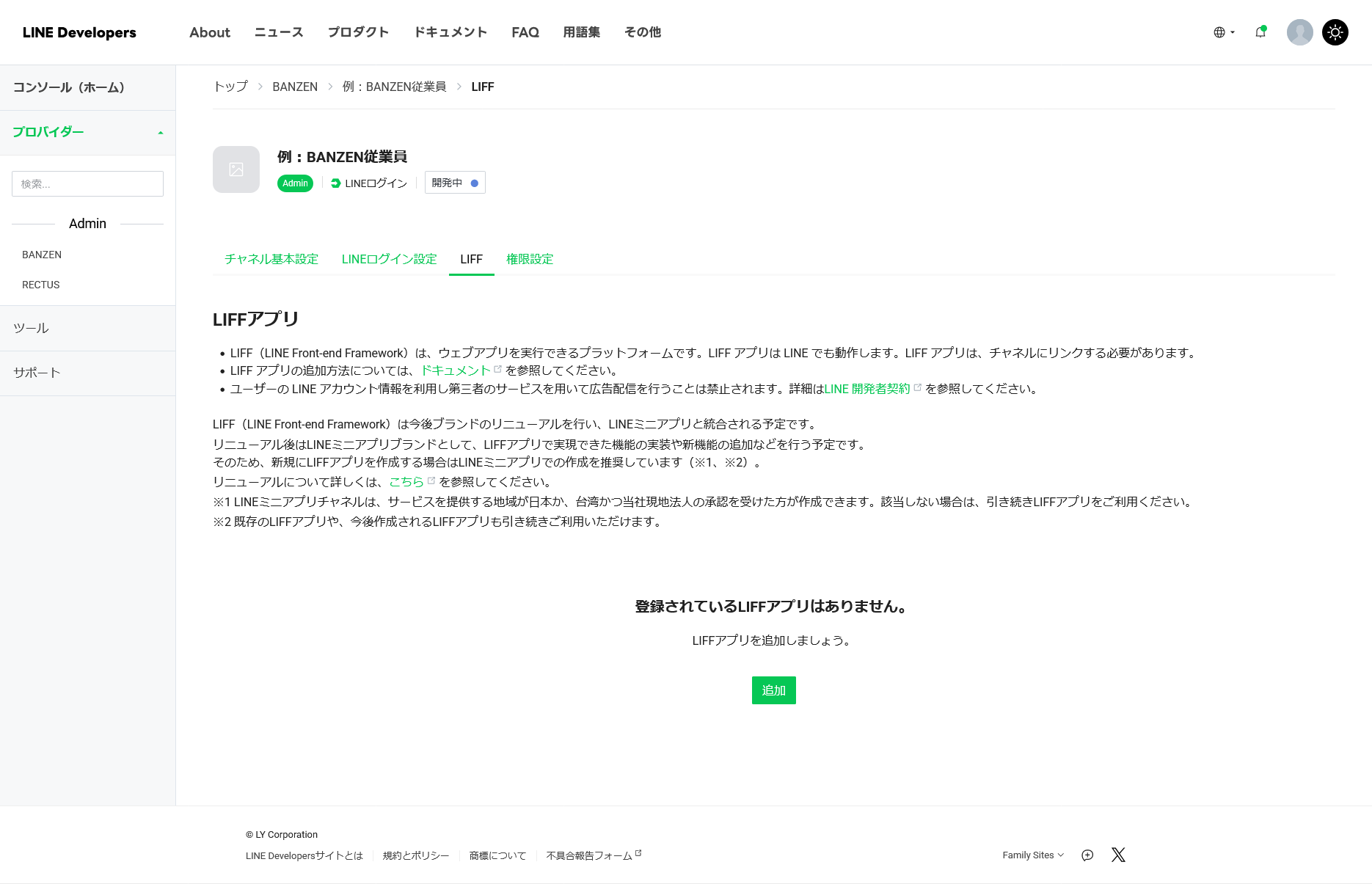Click the 開発中 status button
This screenshot has height=884, width=1372.
tap(455, 183)
